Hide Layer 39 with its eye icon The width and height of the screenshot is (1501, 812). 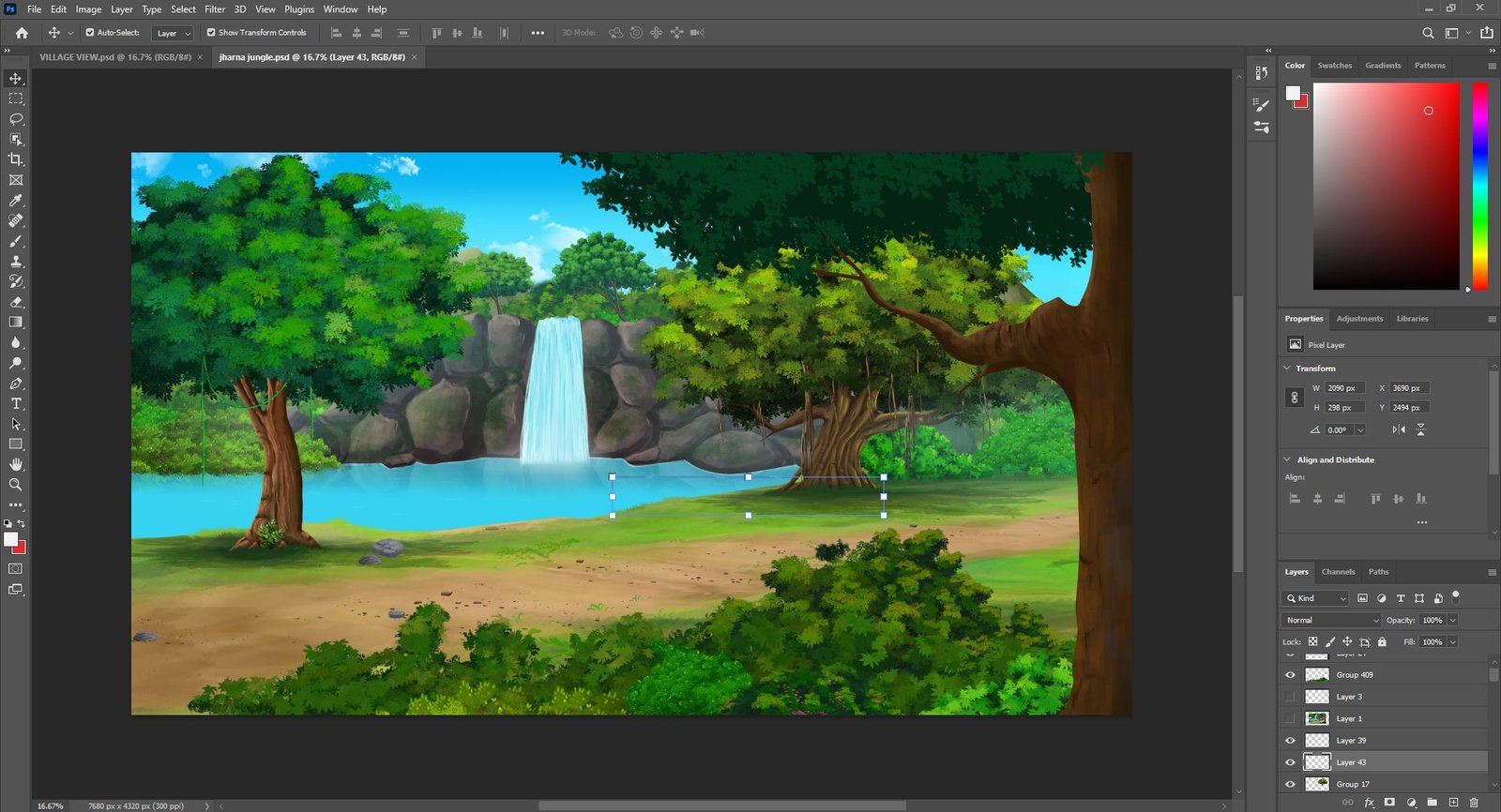pyautogui.click(x=1290, y=741)
